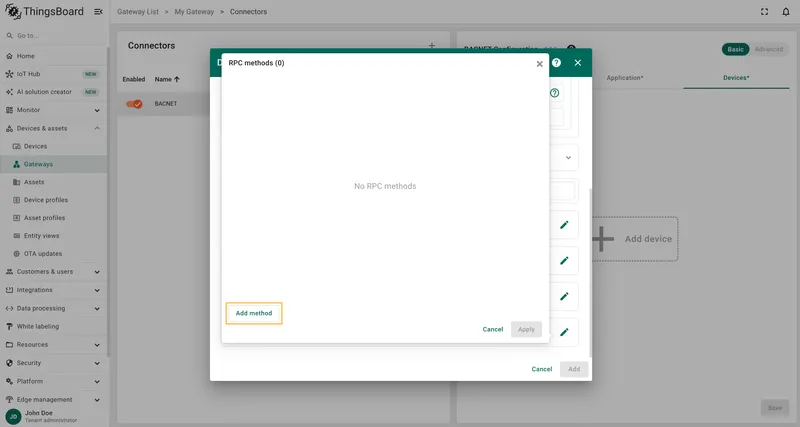800x427 pixels.
Task: Open the ThingsBoard logo home
Action: (44, 11)
